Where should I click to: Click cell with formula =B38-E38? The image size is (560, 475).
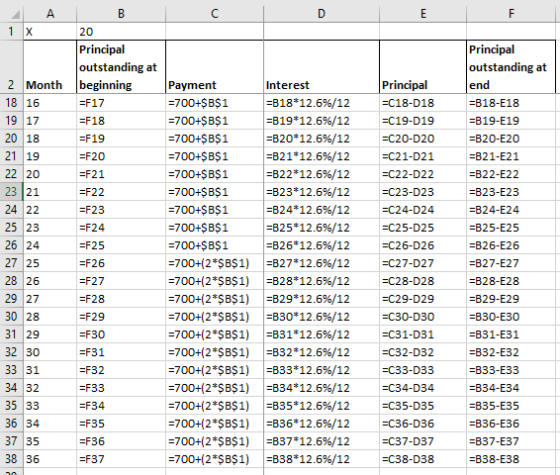[x=511, y=459]
